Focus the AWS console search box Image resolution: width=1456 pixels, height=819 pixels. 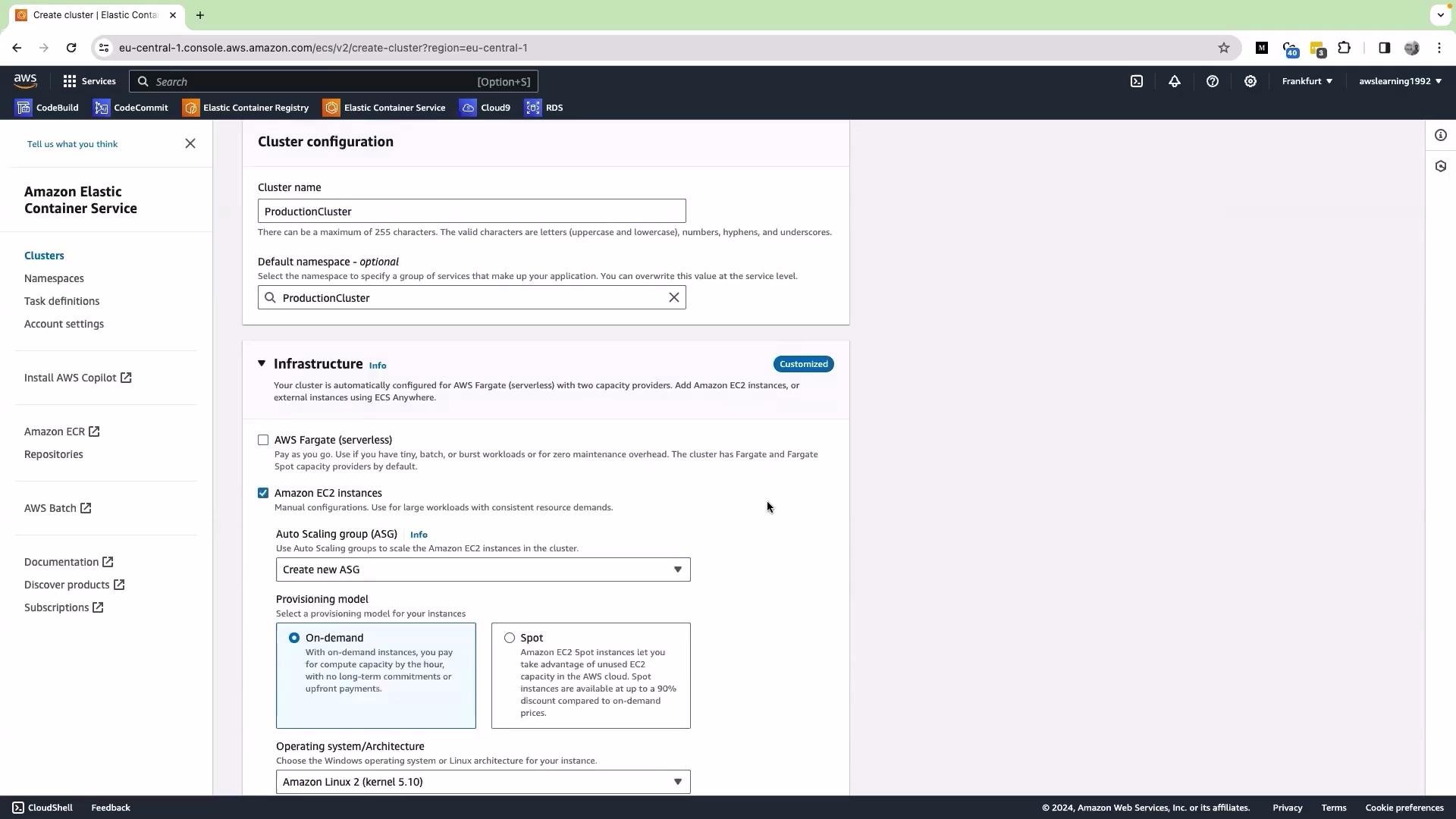coord(334,81)
